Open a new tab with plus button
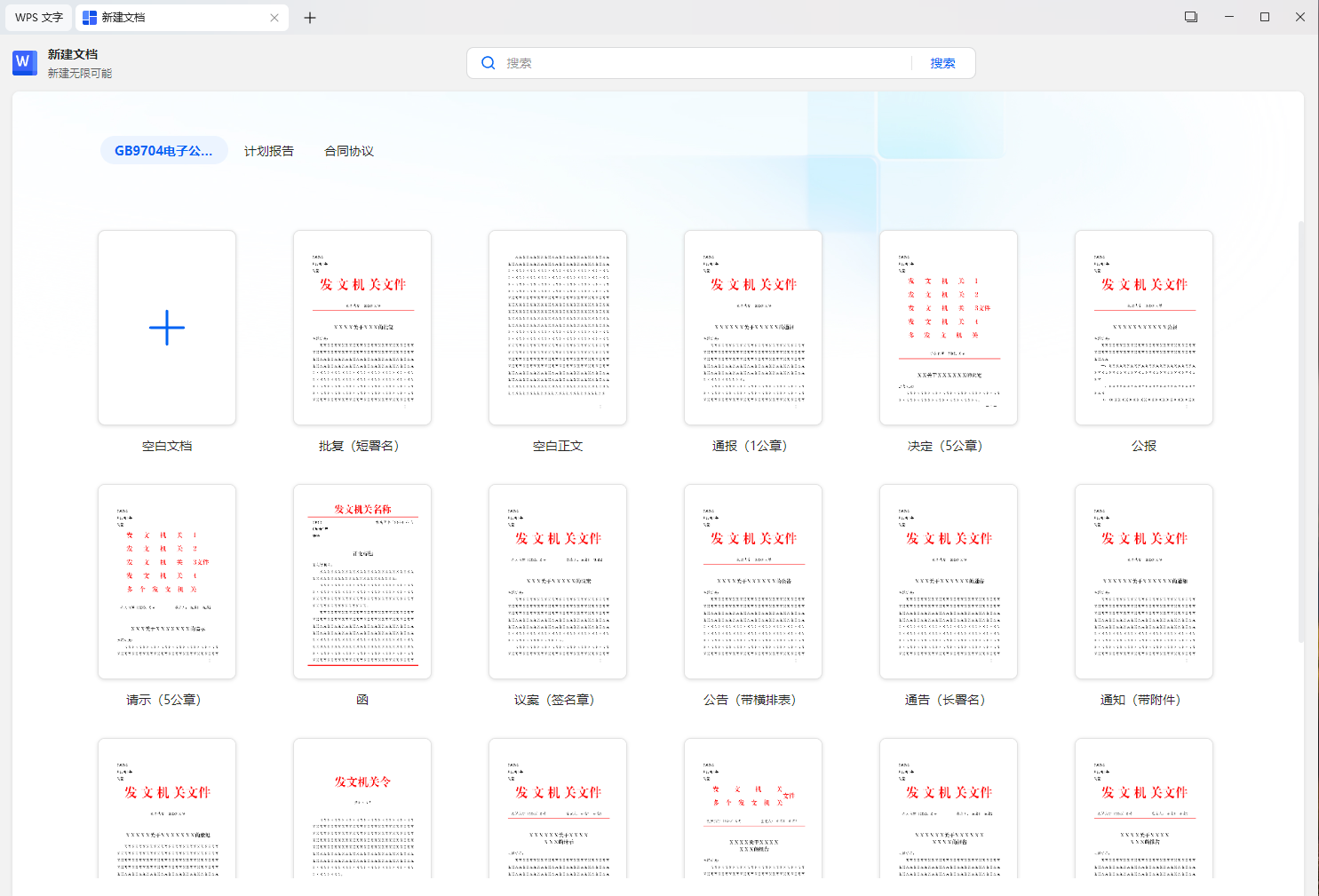The height and width of the screenshot is (896, 1319). point(310,18)
